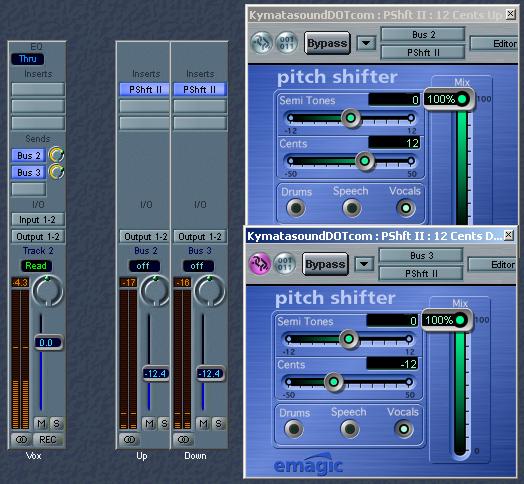Toggle Bypass in Bus 2 plugin

coord(327,43)
